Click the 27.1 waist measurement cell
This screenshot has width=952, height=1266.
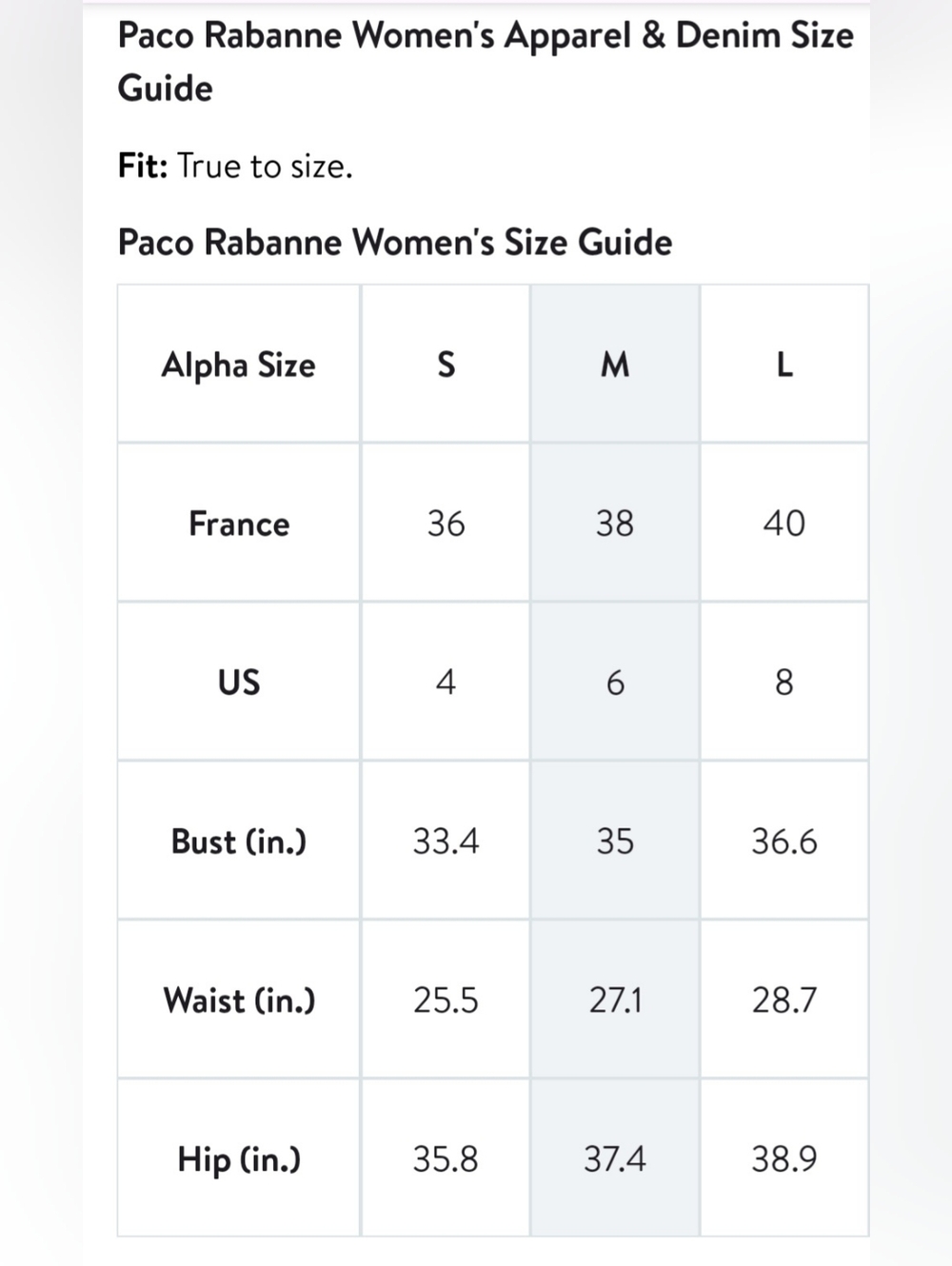615,999
